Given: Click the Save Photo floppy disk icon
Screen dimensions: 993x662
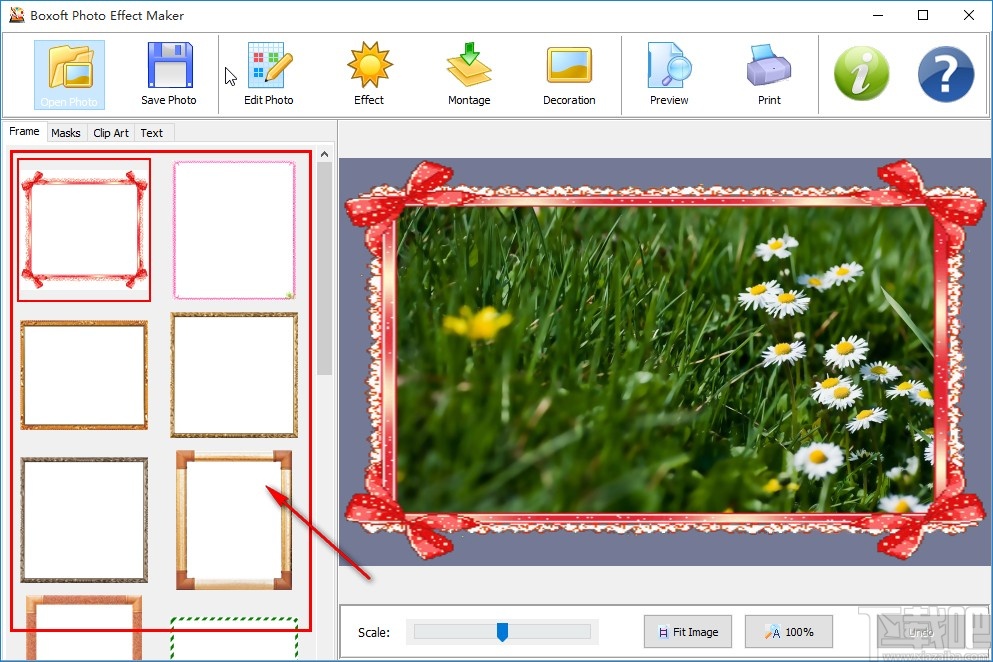Looking at the screenshot, I should 169,65.
